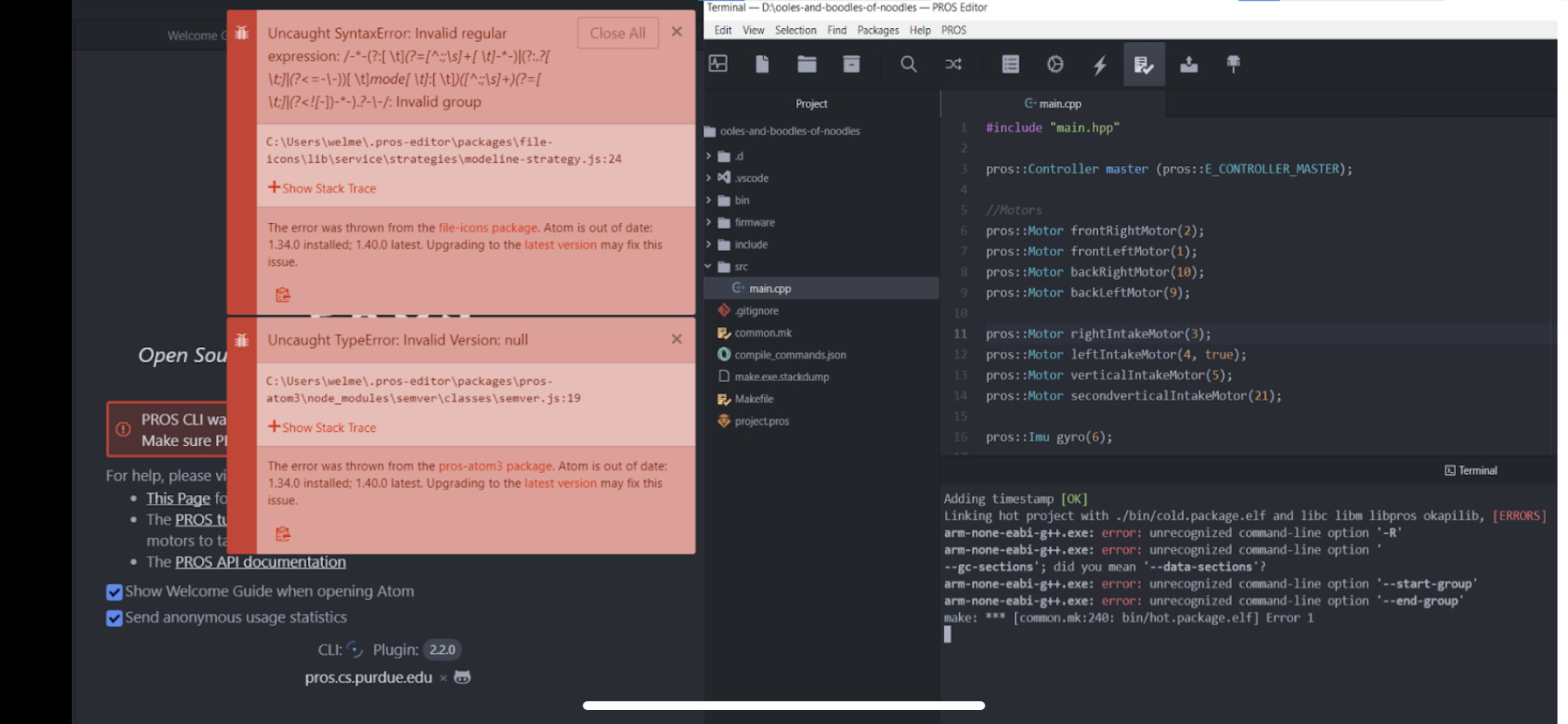This screenshot has width=1568, height=724.
Task: Open the Help menu
Action: pos(920,30)
